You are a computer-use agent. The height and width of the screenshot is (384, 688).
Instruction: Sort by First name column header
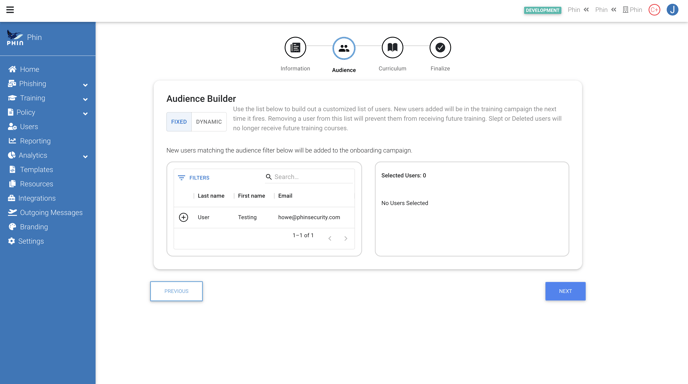pyautogui.click(x=251, y=196)
